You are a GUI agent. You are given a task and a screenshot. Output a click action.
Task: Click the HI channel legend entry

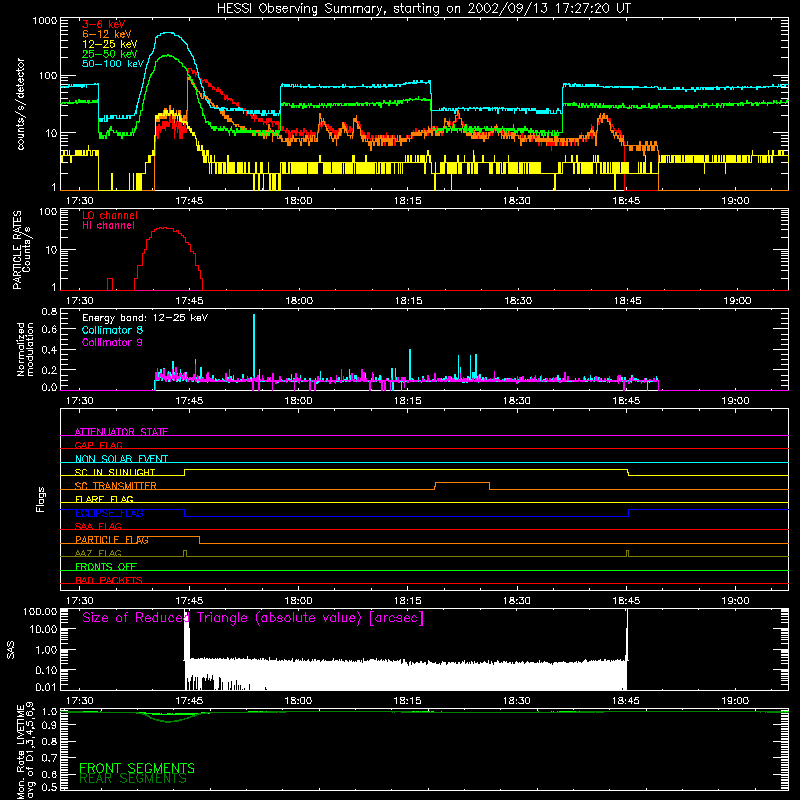108,226
